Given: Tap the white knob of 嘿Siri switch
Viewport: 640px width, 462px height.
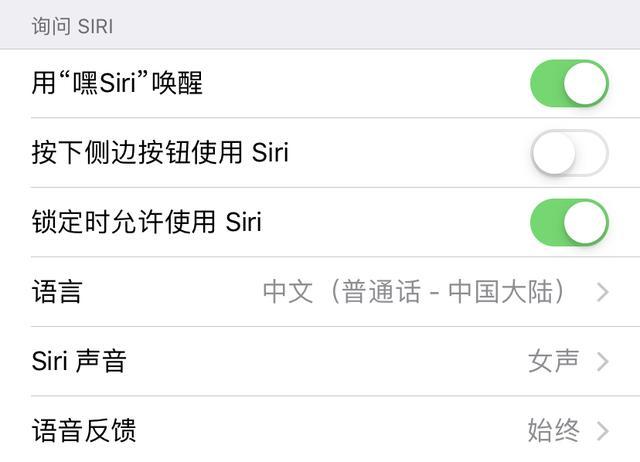Looking at the screenshot, I should (x=585, y=84).
